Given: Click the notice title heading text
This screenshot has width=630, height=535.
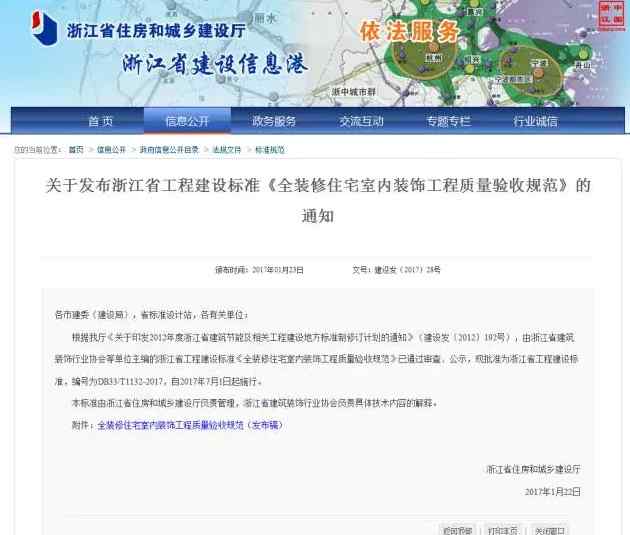Looking at the screenshot, I should 318,200.
